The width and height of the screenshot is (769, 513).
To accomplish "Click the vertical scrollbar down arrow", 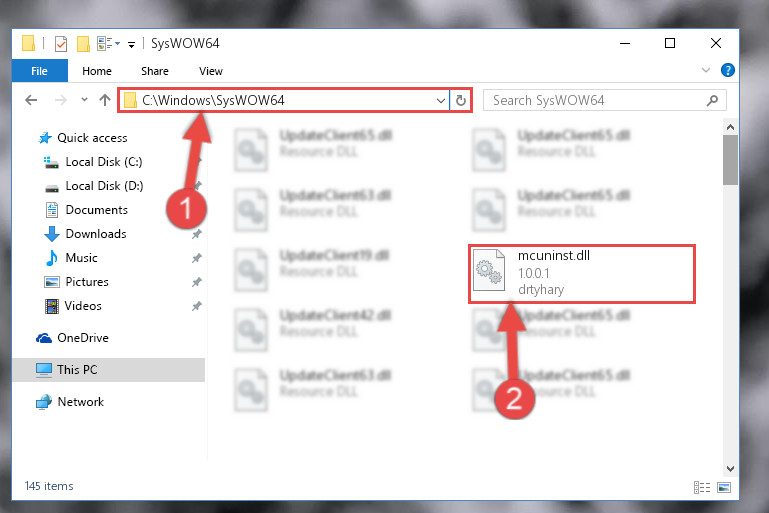I will coord(730,468).
